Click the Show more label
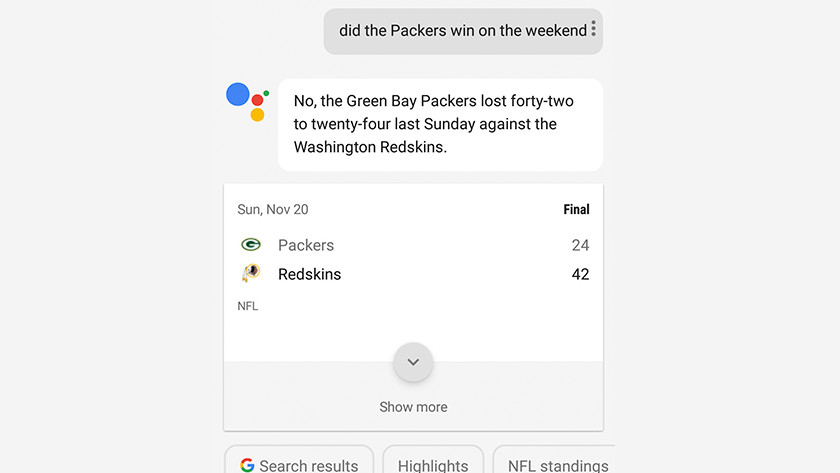The width and height of the screenshot is (840, 473). point(413,407)
